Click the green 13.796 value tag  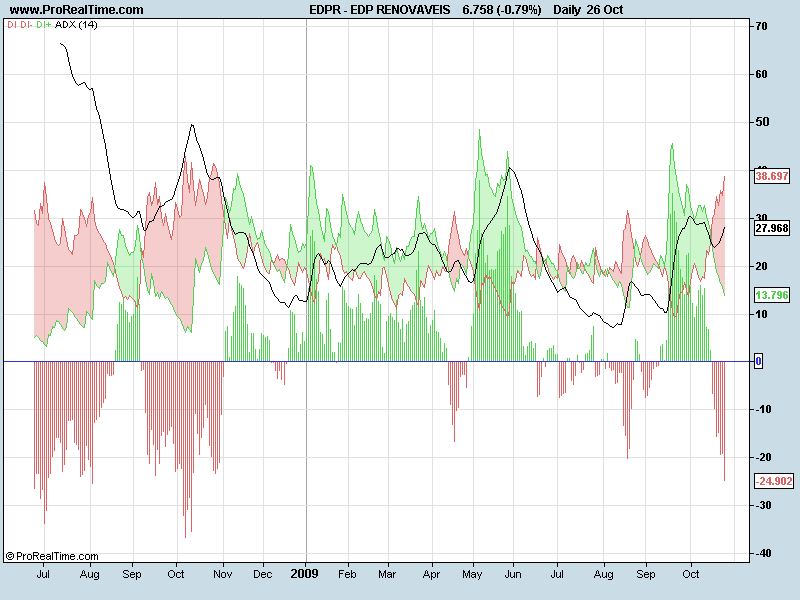(x=773, y=296)
